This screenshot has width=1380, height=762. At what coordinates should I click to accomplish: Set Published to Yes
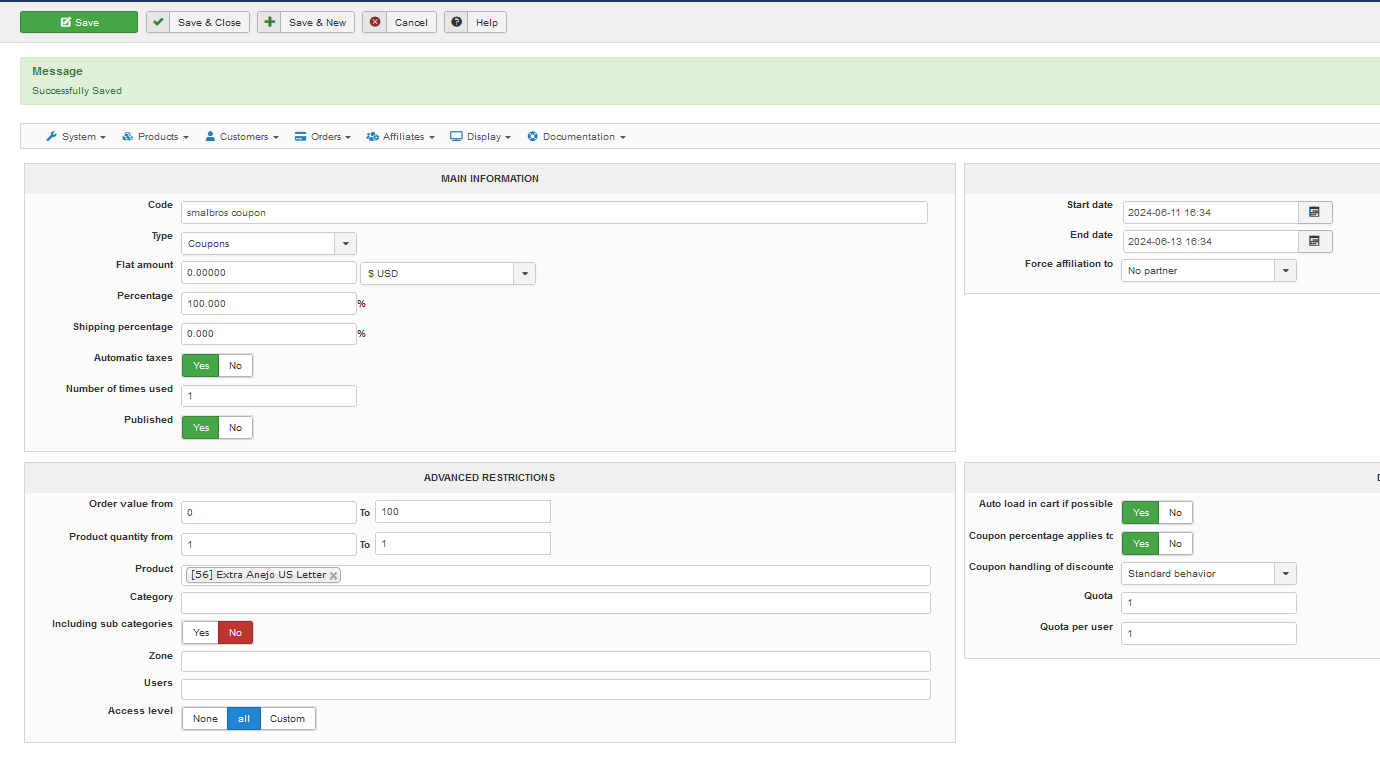tap(200, 427)
